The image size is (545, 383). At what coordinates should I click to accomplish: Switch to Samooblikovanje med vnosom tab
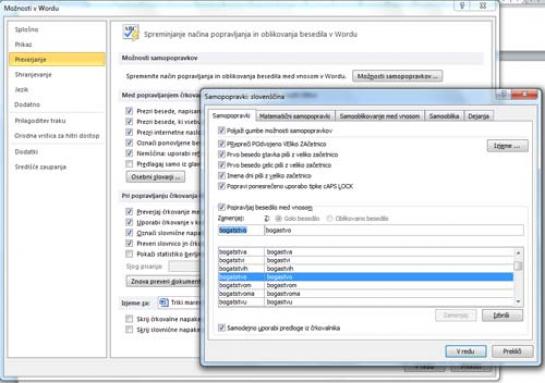380,116
